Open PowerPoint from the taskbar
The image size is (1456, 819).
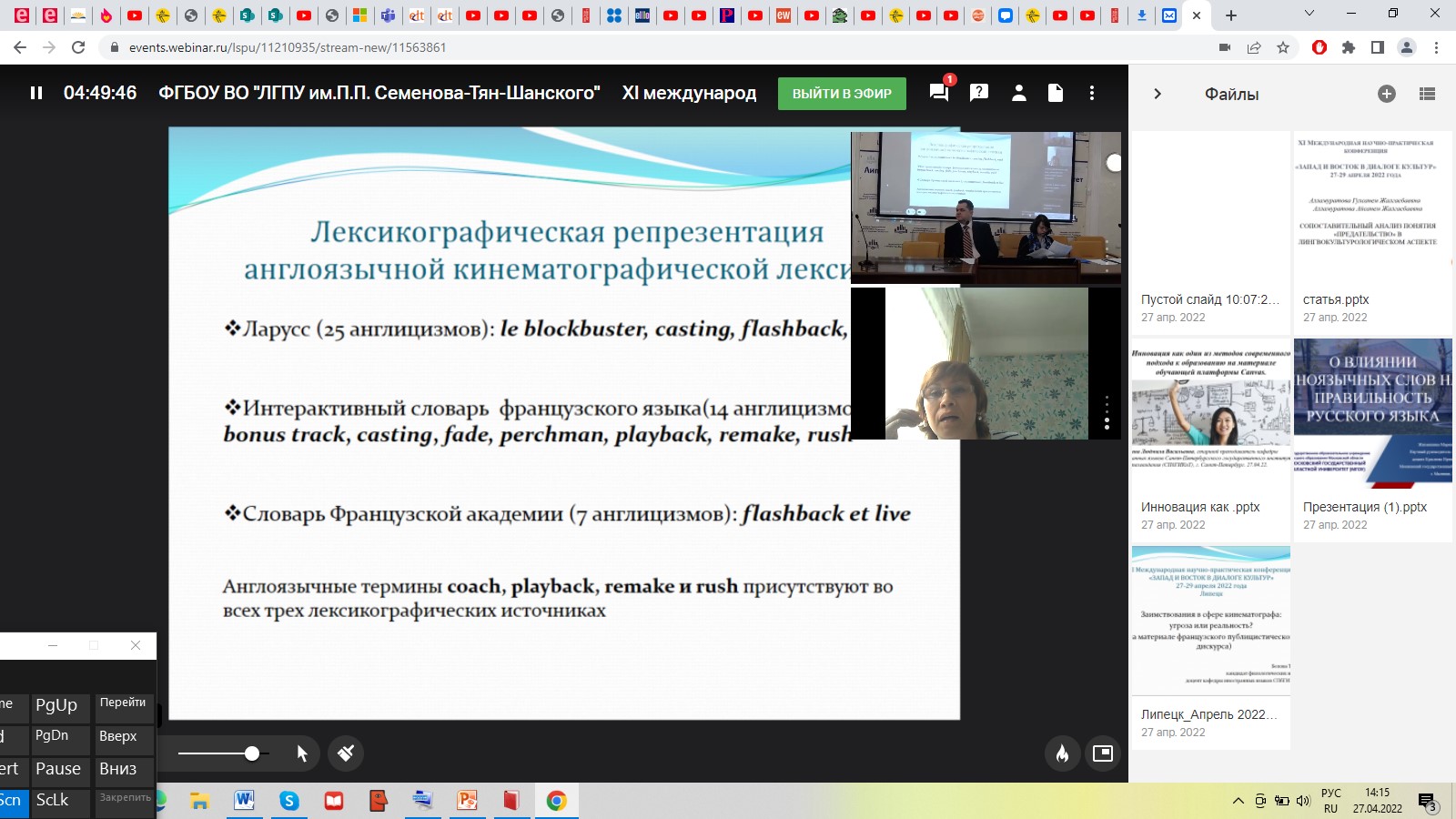(x=467, y=801)
